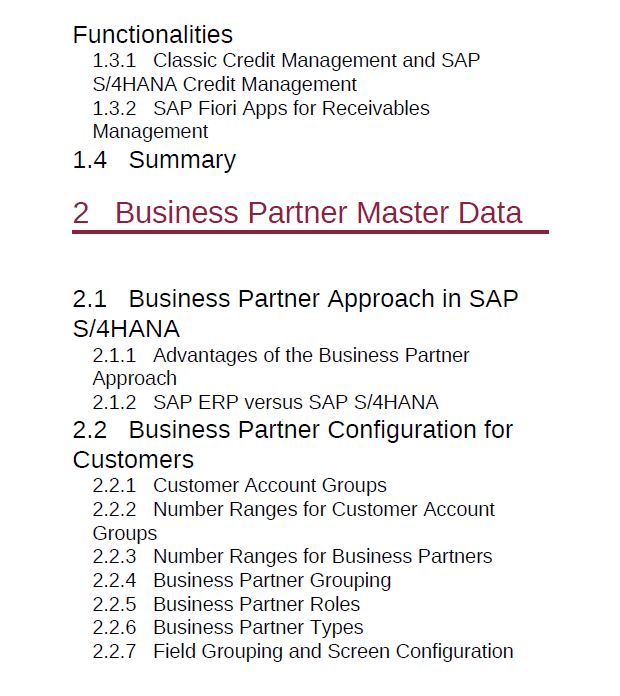Click the S/4HANA Credit Management continuation line

click(x=225, y=84)
